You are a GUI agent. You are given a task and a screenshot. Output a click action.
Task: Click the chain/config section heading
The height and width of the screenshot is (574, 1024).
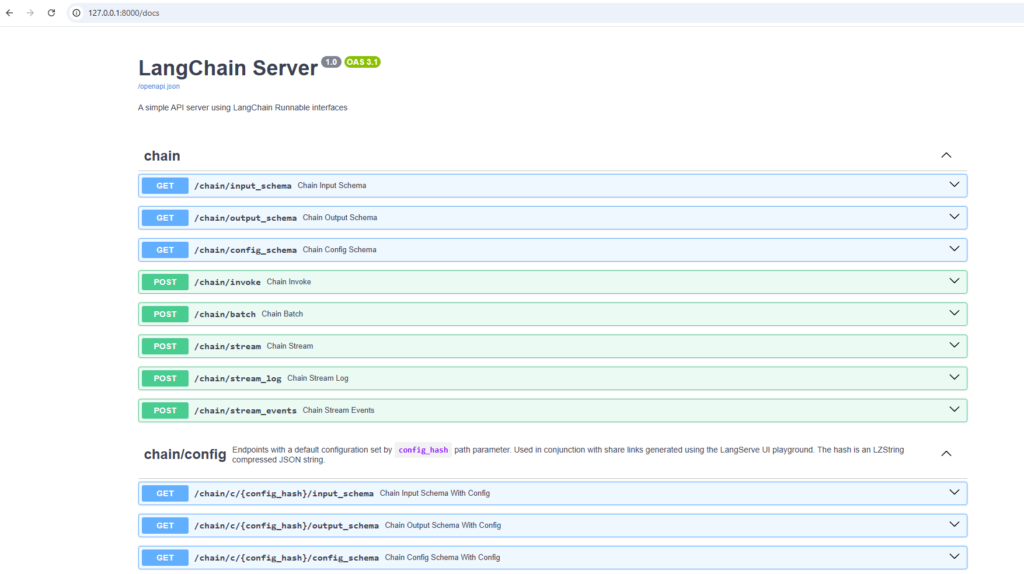[x=185, y=454]
